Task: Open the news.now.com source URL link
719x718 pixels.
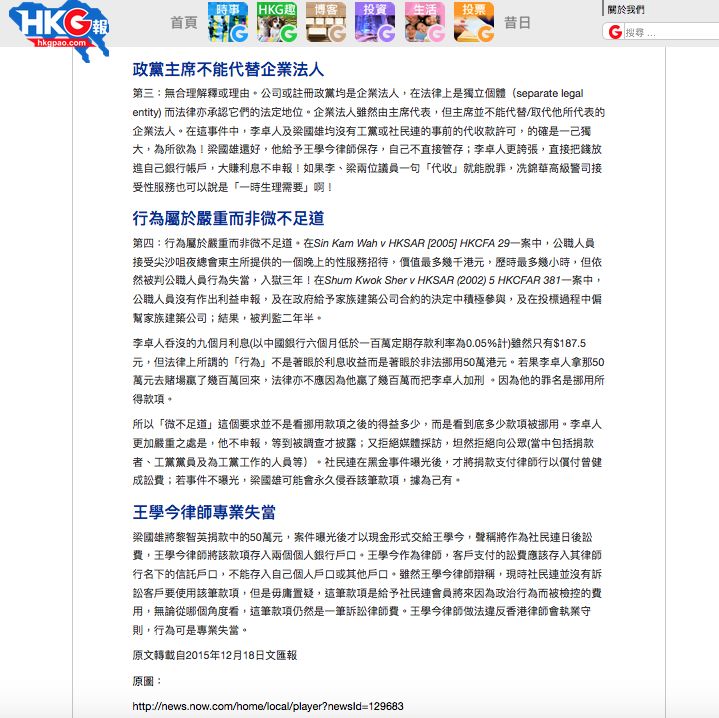Action: coord(267,706)
